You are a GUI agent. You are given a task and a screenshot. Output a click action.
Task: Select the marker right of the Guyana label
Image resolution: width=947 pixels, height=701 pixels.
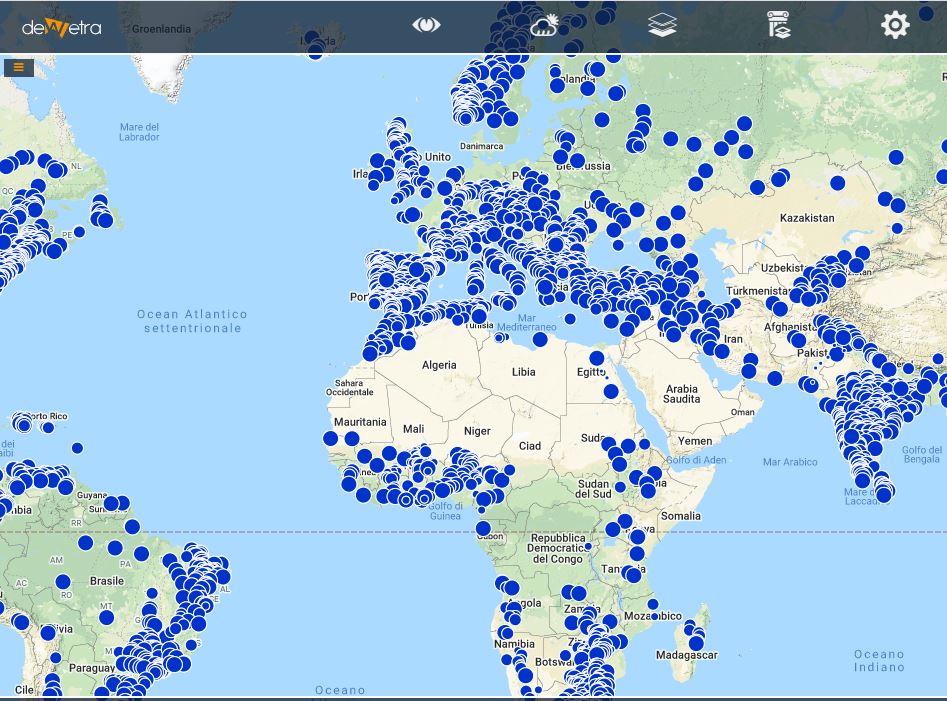112,504
